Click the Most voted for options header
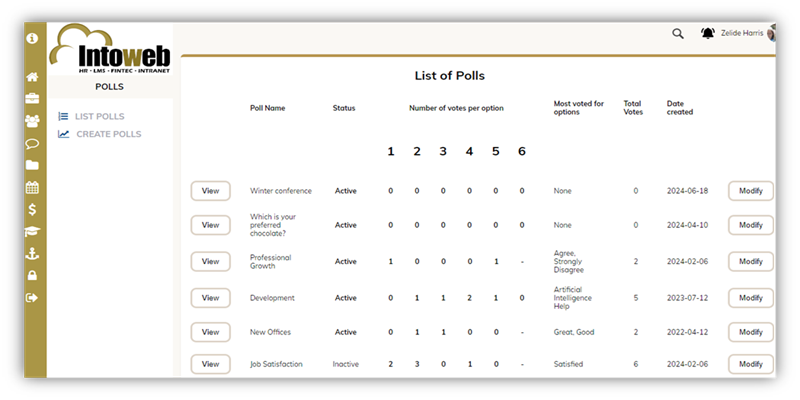 [x=579, y=108]
